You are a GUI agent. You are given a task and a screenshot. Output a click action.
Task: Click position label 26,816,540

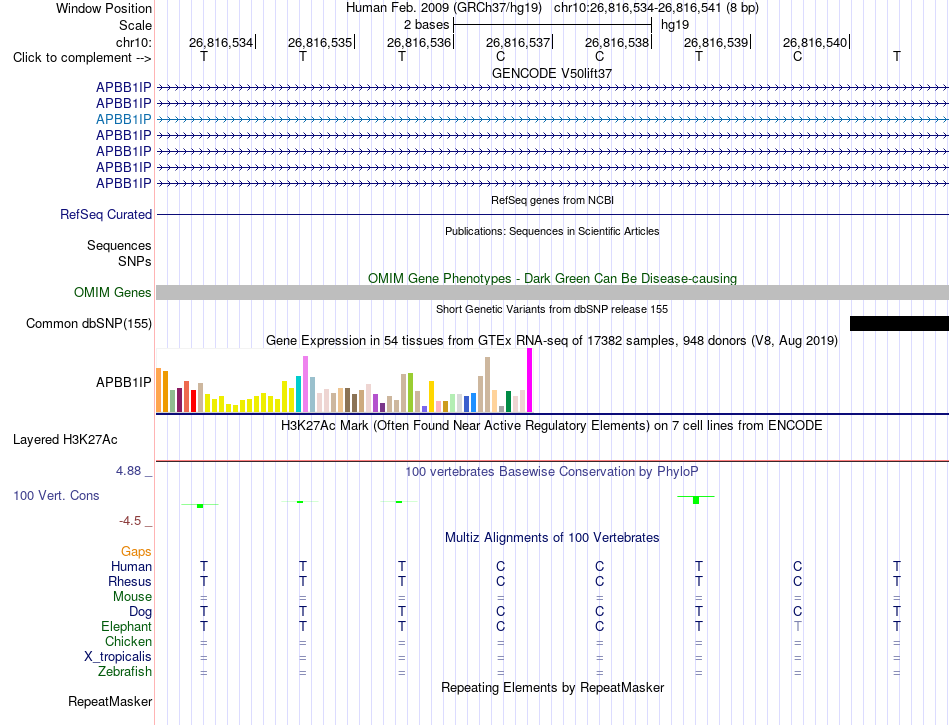(814, 42)
